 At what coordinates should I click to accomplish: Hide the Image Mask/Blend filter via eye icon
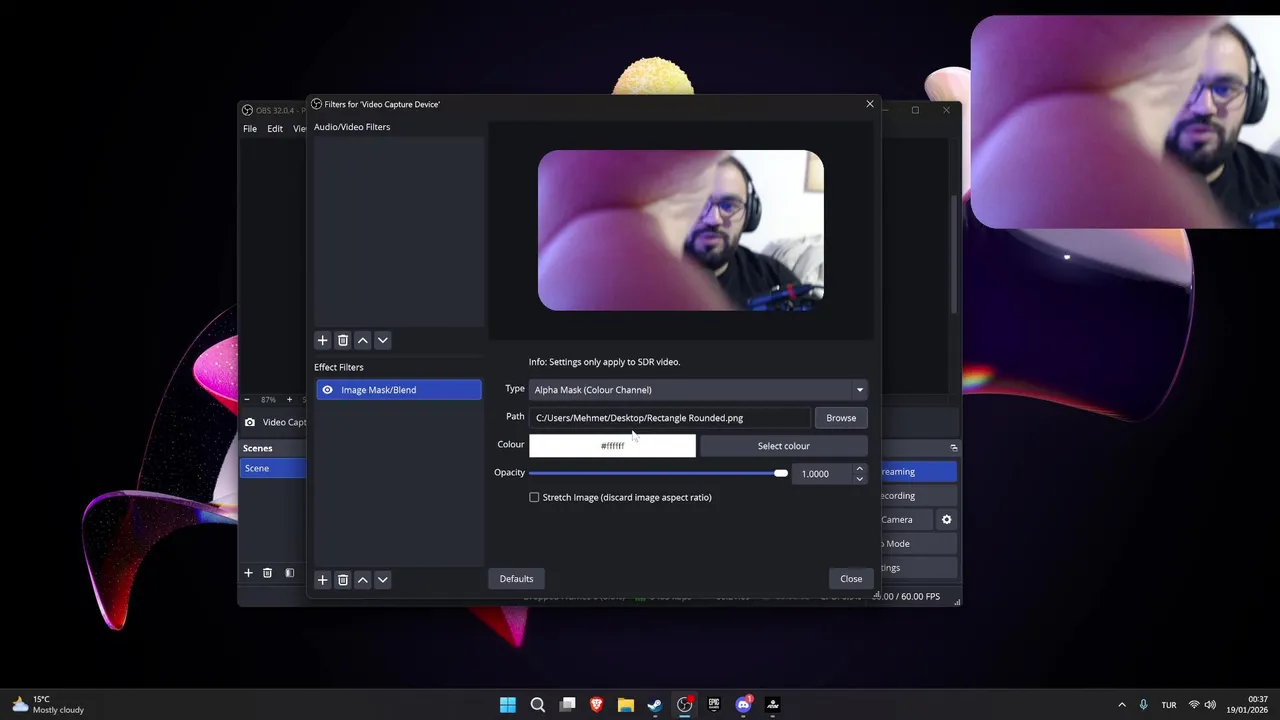(327, 390)
